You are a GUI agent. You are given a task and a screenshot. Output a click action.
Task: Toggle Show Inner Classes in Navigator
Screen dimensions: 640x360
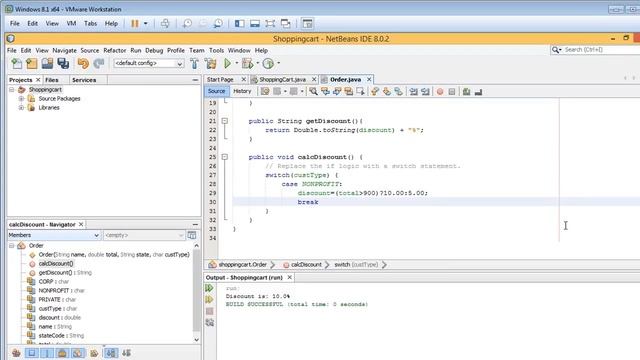tap(78, 353)
